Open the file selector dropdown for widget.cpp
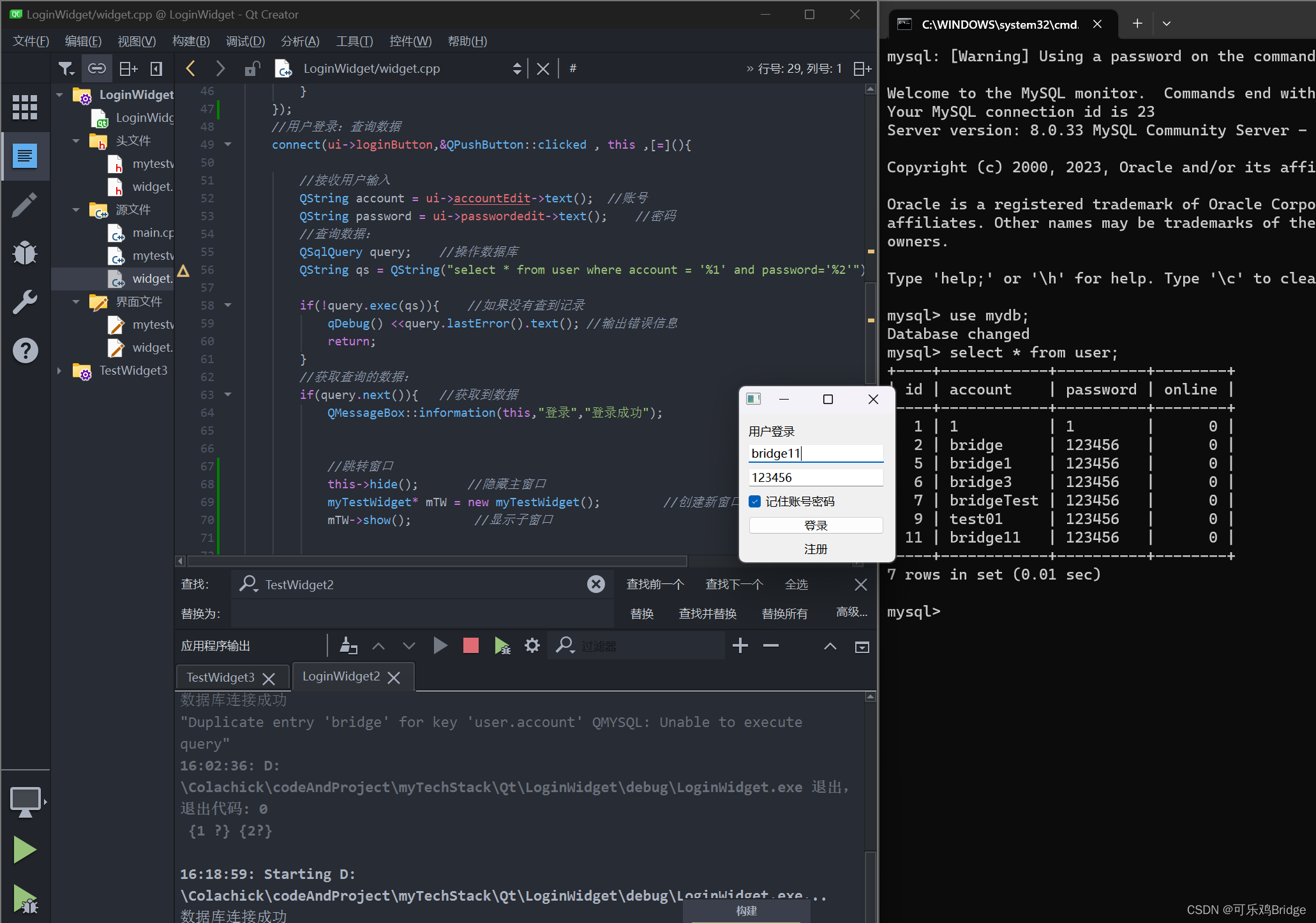 pyautogui.click(x=517, y=68)
